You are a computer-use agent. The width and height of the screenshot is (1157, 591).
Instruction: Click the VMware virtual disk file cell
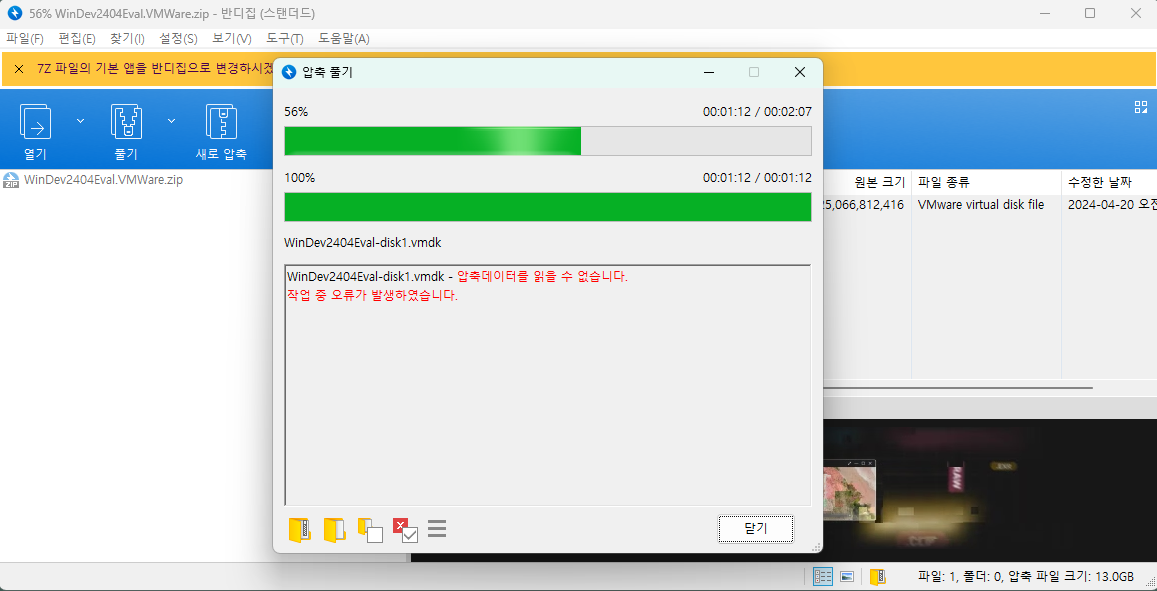click(x=981, y=205)
